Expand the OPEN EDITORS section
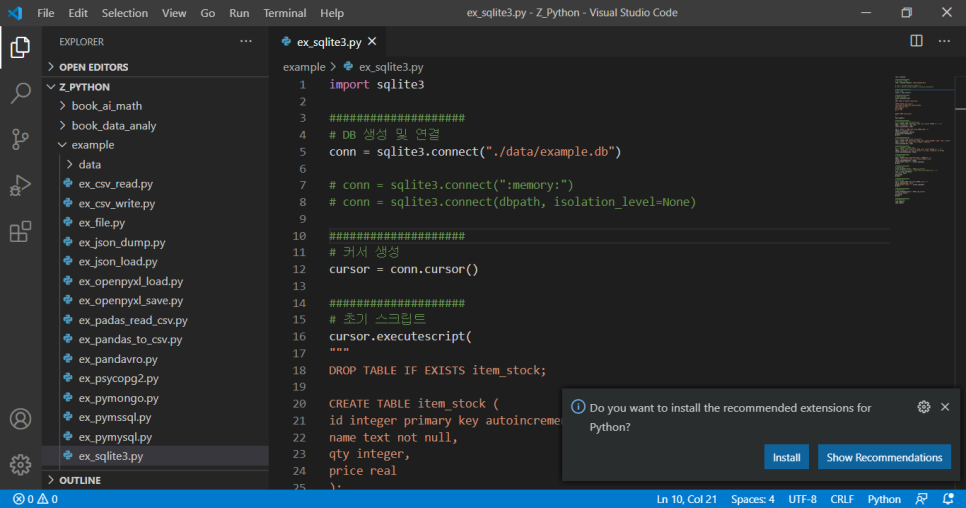 click(x=155, y=67)
